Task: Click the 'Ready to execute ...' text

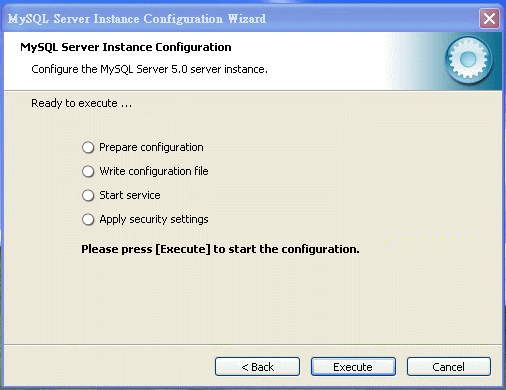Action: (x=82, y=103)
